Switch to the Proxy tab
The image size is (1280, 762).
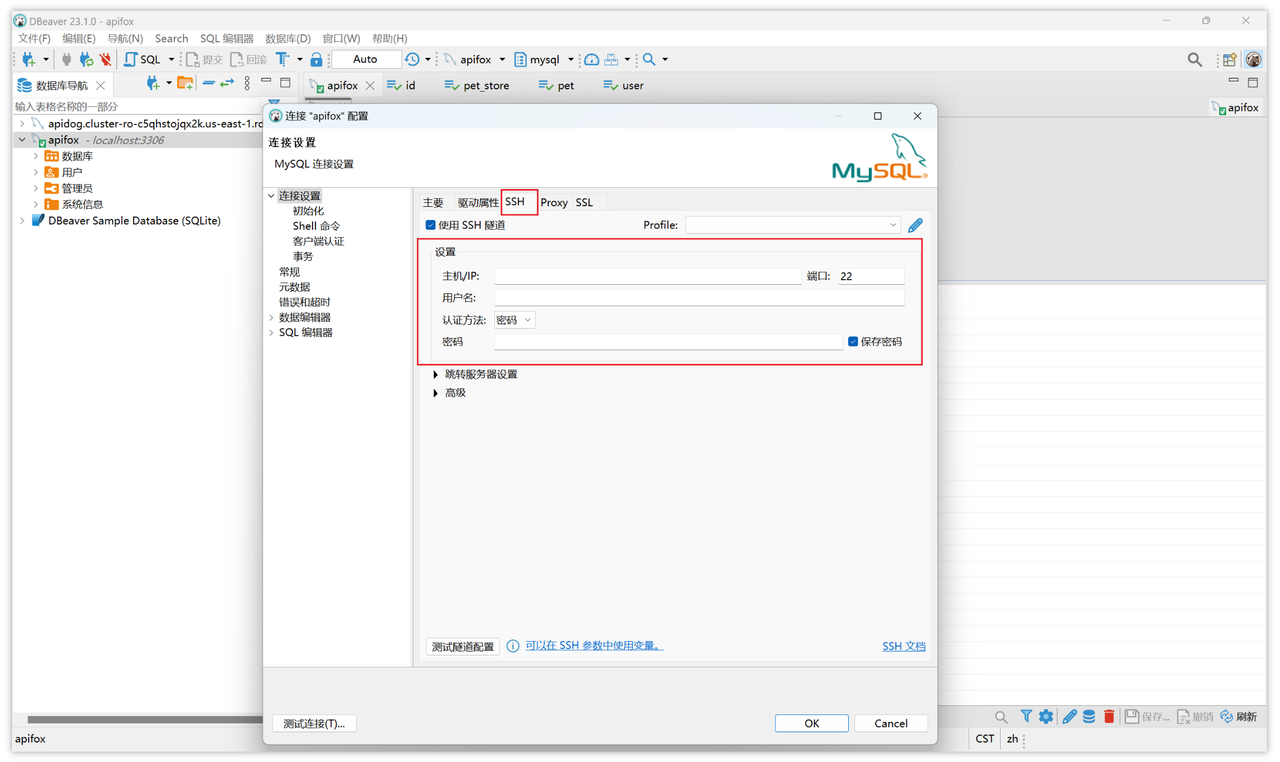554,202
